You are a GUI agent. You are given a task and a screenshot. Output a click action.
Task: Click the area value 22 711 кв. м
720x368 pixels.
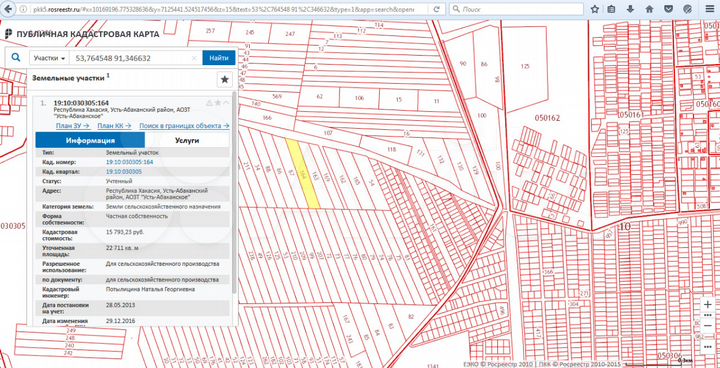pos(123,248)
